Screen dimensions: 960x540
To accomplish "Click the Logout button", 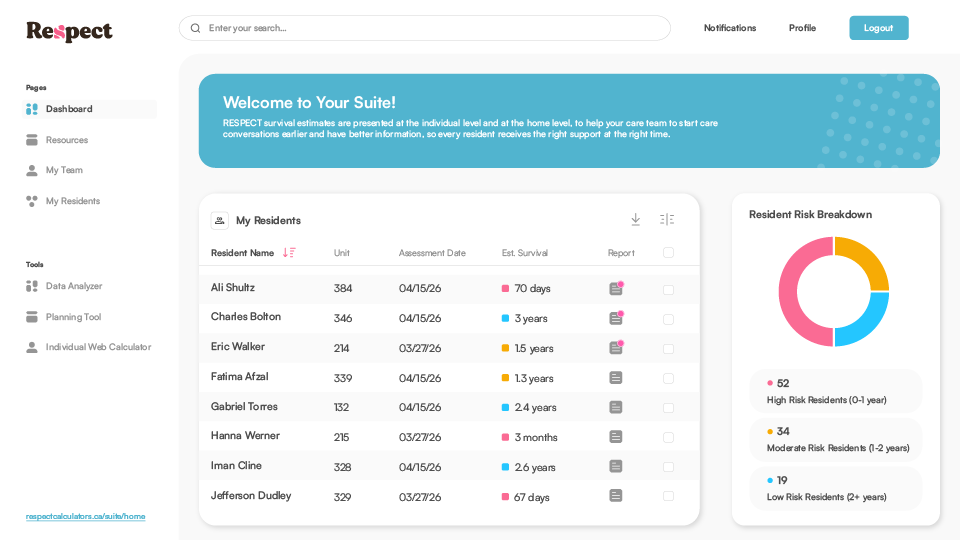I will point(879,28).
